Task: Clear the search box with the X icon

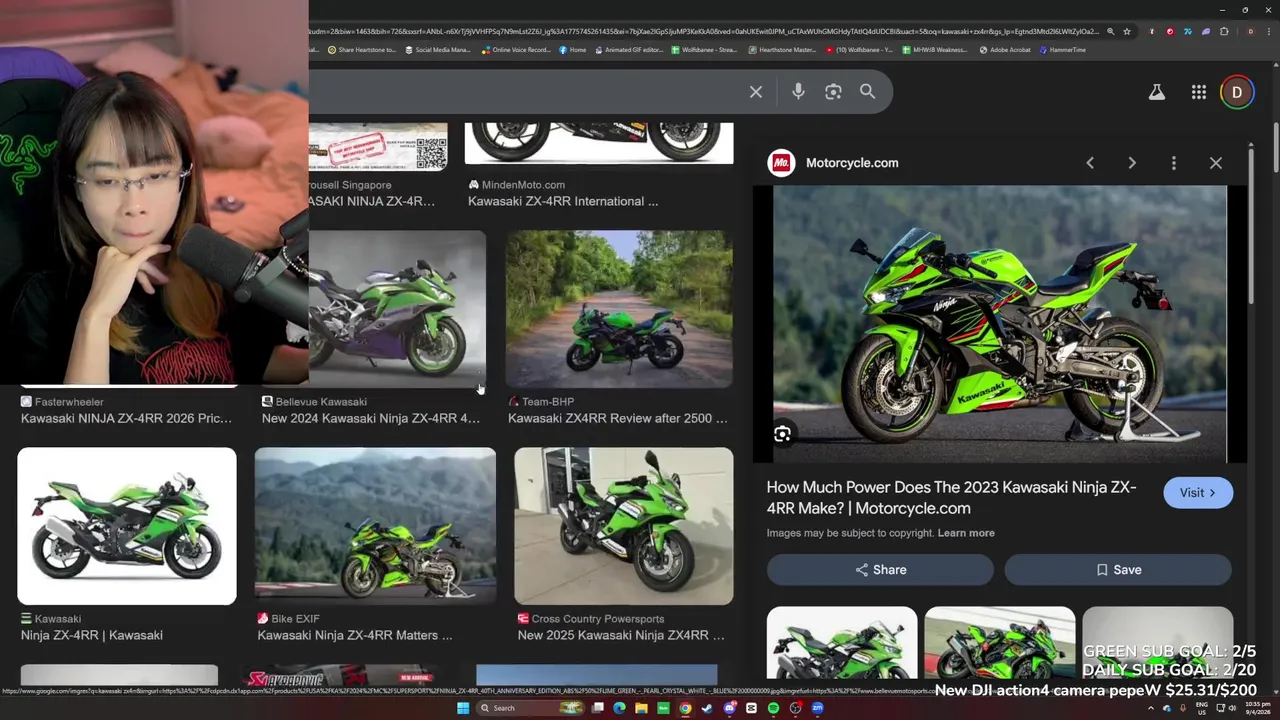Action: (x=756, y=92)
